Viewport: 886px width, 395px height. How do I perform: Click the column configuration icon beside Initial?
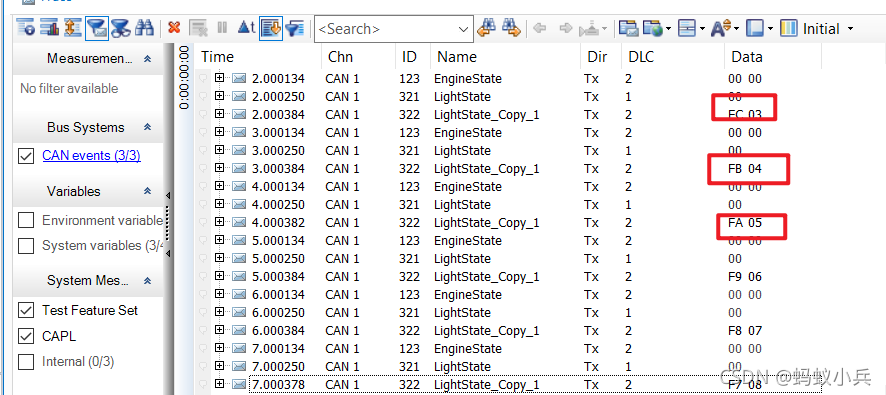point(788,28)
